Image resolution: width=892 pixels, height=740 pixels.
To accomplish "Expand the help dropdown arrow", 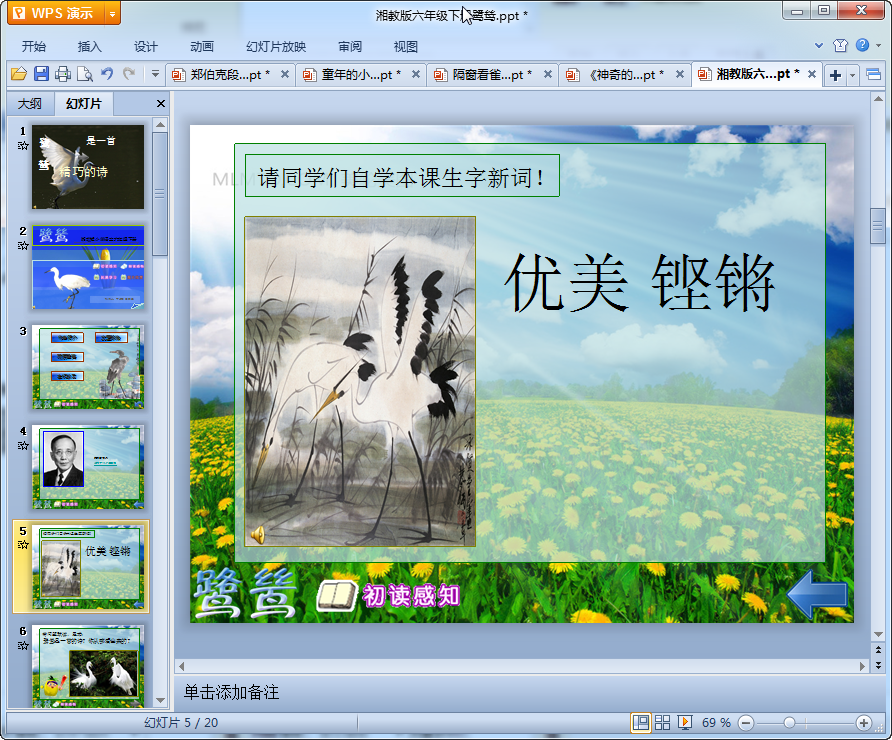I will pyautogui.click(x=878, y=46).
